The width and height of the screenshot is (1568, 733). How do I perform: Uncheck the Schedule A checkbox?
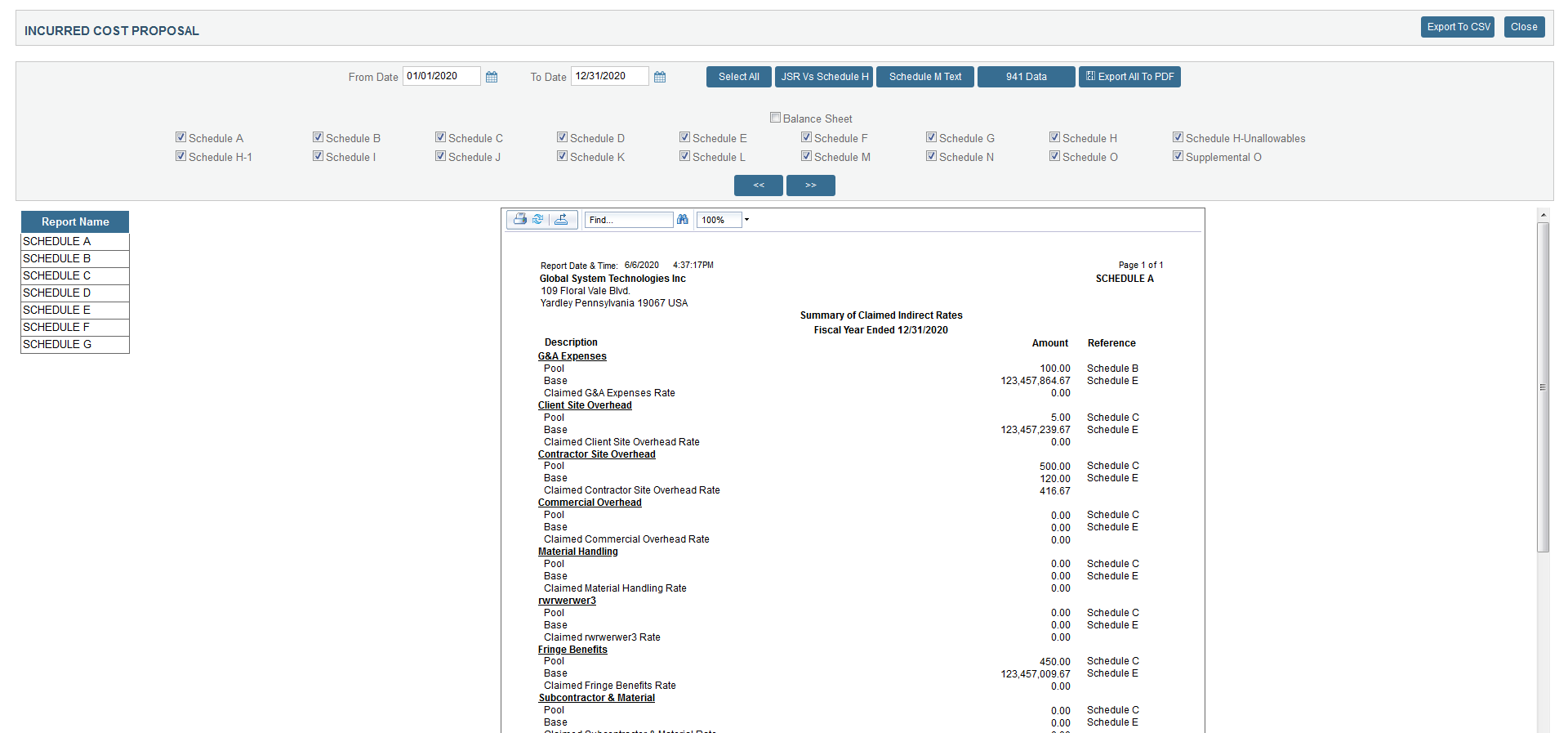pyautogui.click(x=180, y=137)
